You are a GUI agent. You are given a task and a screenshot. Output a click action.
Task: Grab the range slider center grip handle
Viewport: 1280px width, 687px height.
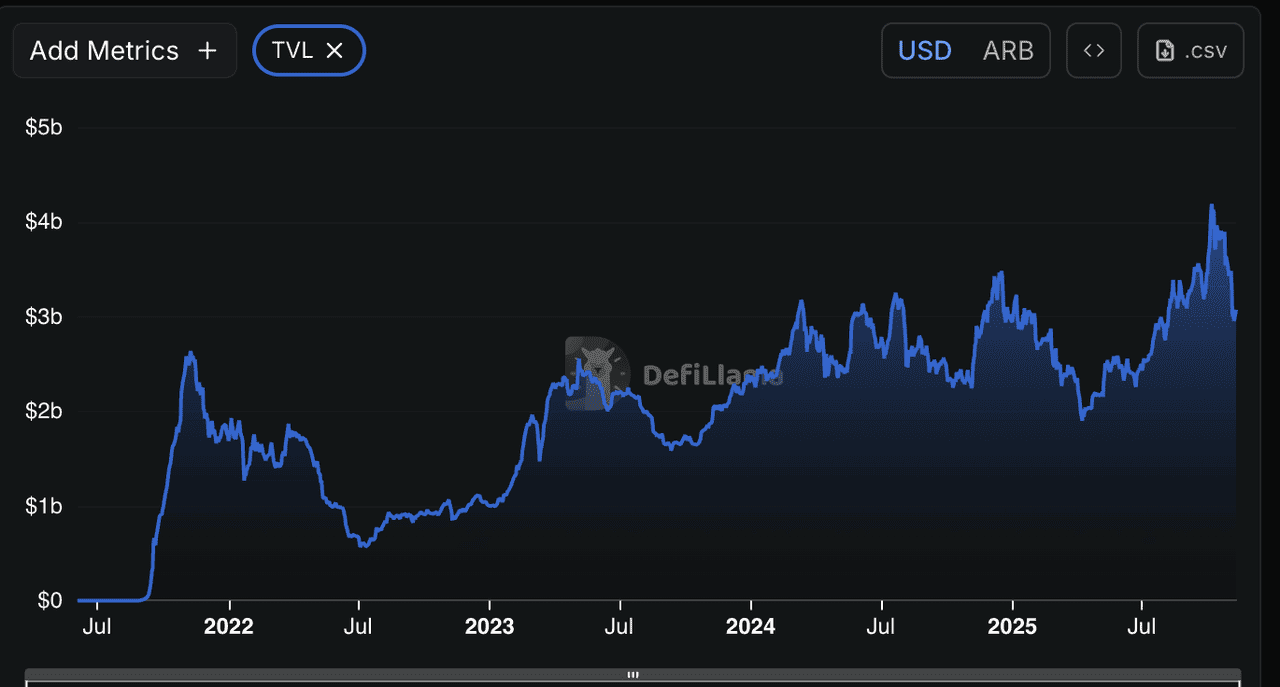click(633, 675)
